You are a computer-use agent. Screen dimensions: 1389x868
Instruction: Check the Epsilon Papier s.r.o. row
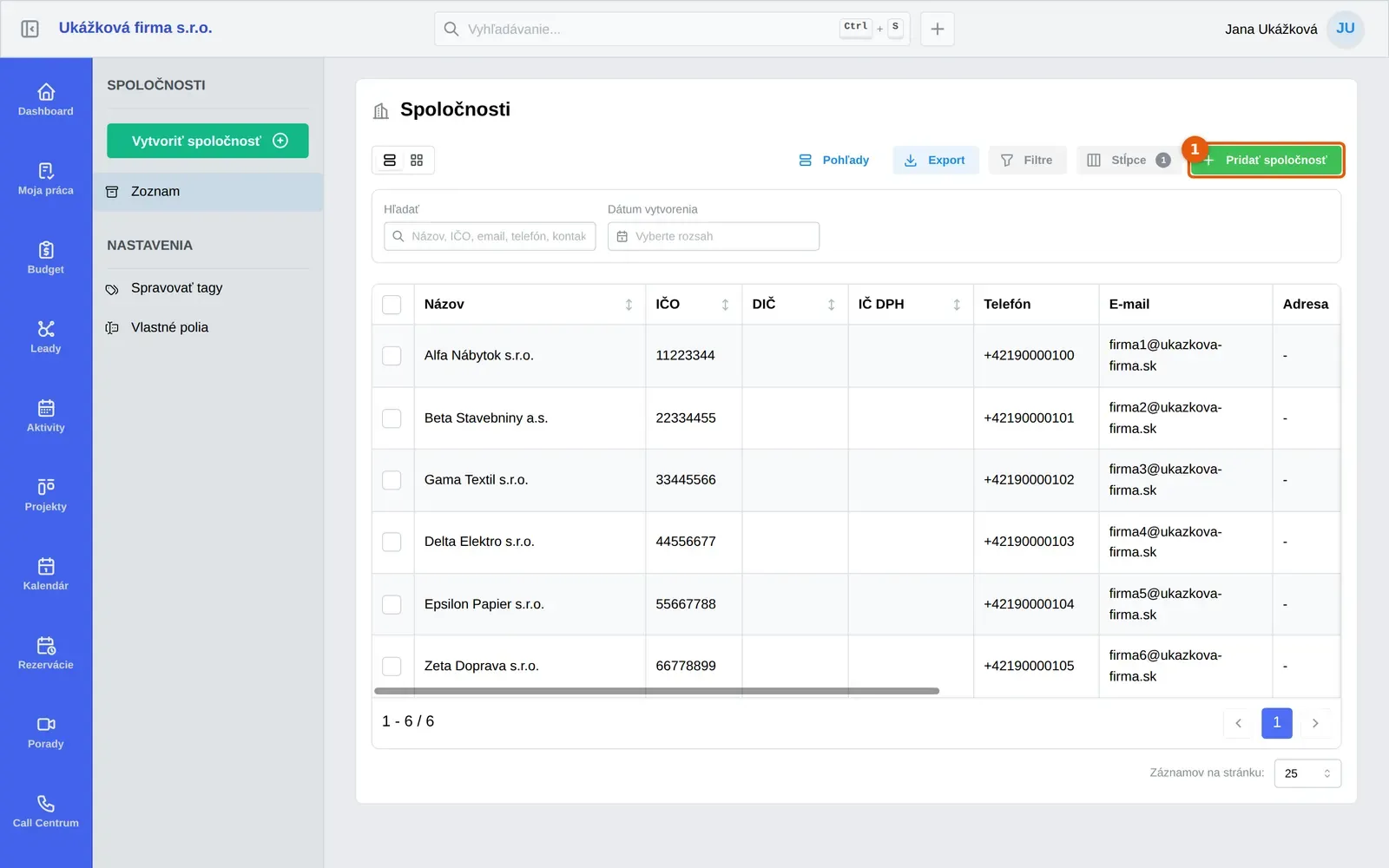coord(392,604)
